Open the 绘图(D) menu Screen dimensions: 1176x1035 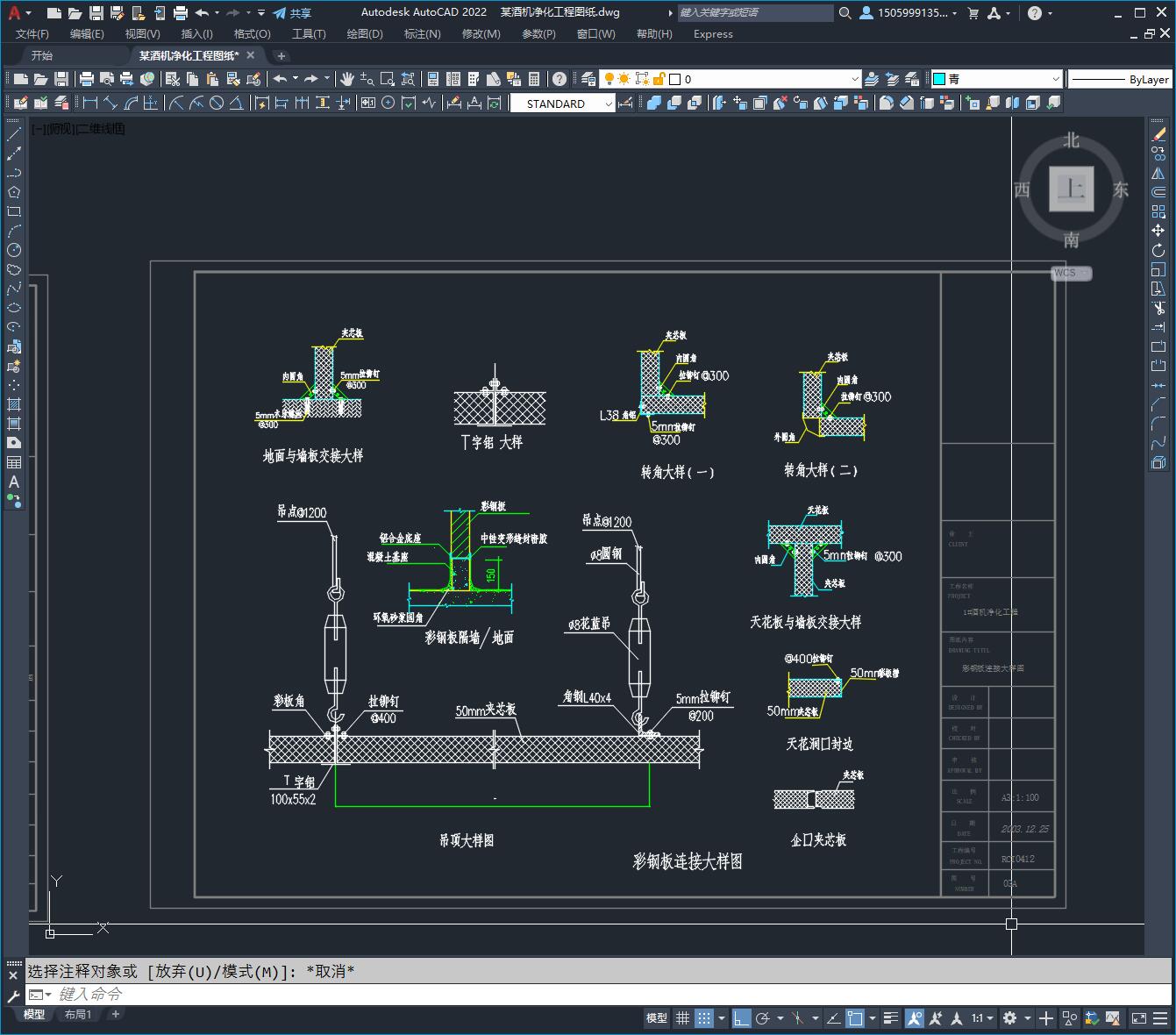[x=365, y=33]
